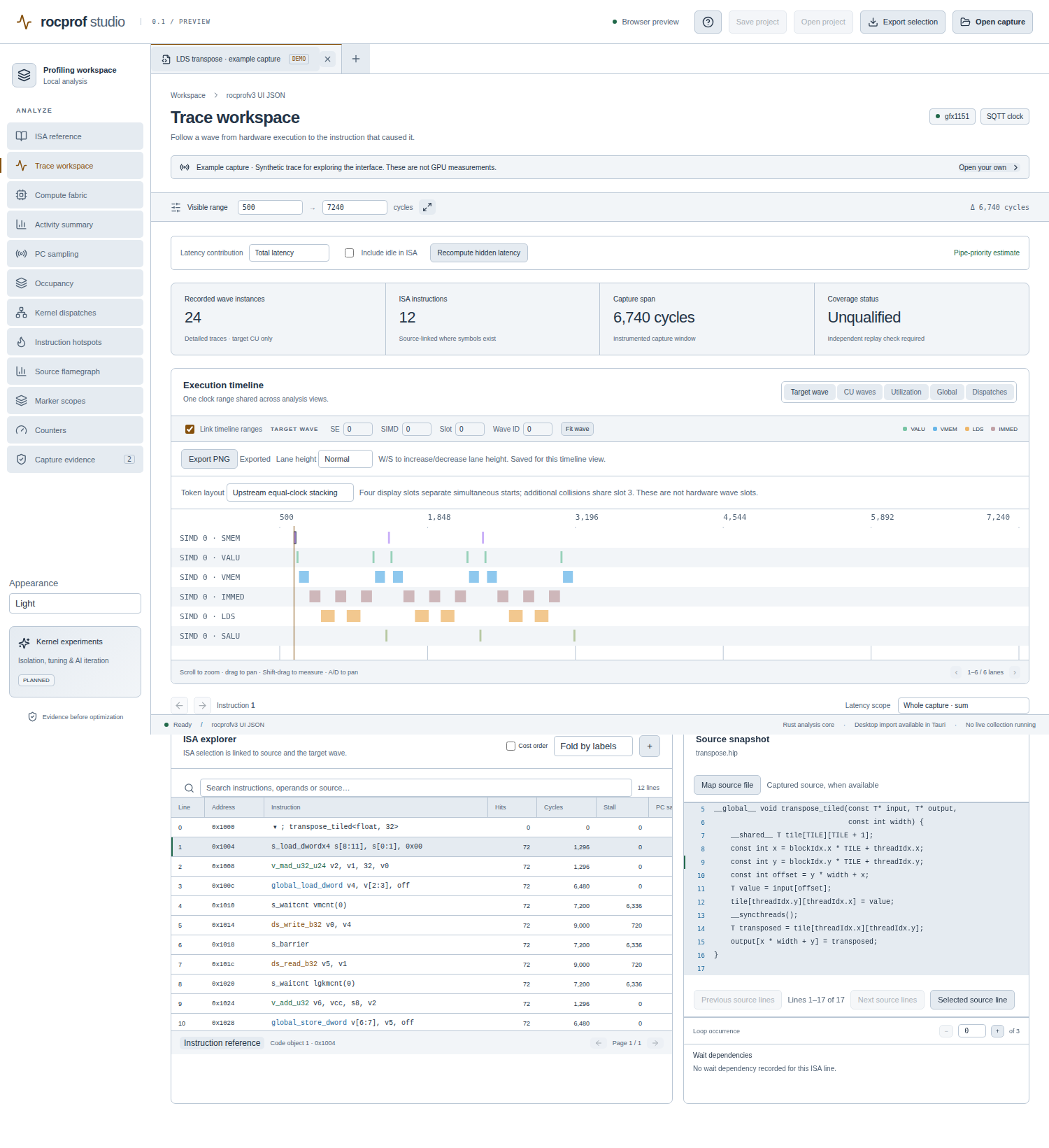Switch to the Dispatches tab
The image size is (1049, 1148).
pos(990,392)
